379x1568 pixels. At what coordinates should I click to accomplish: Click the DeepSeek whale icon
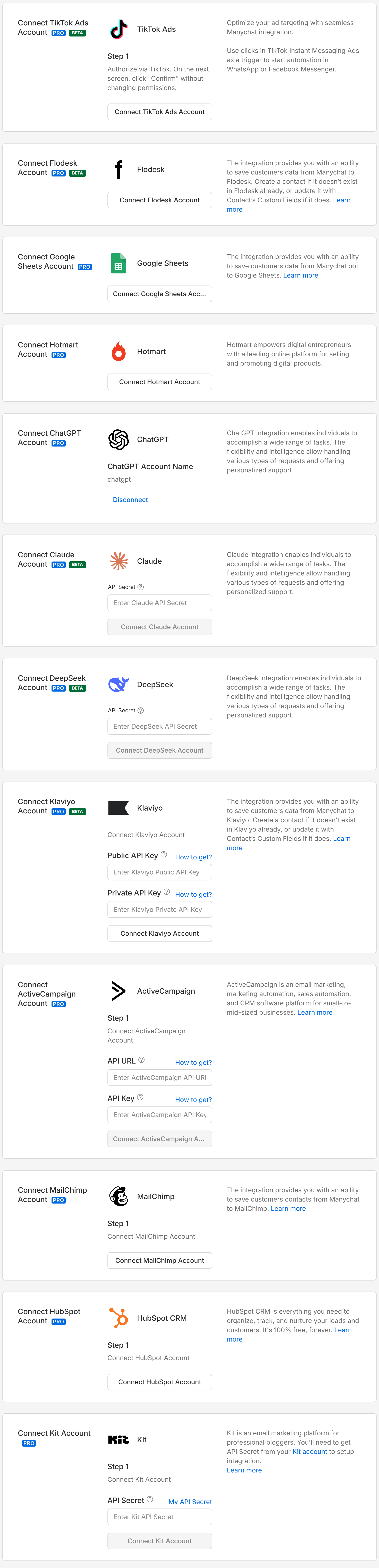click(x=118, y=684)
